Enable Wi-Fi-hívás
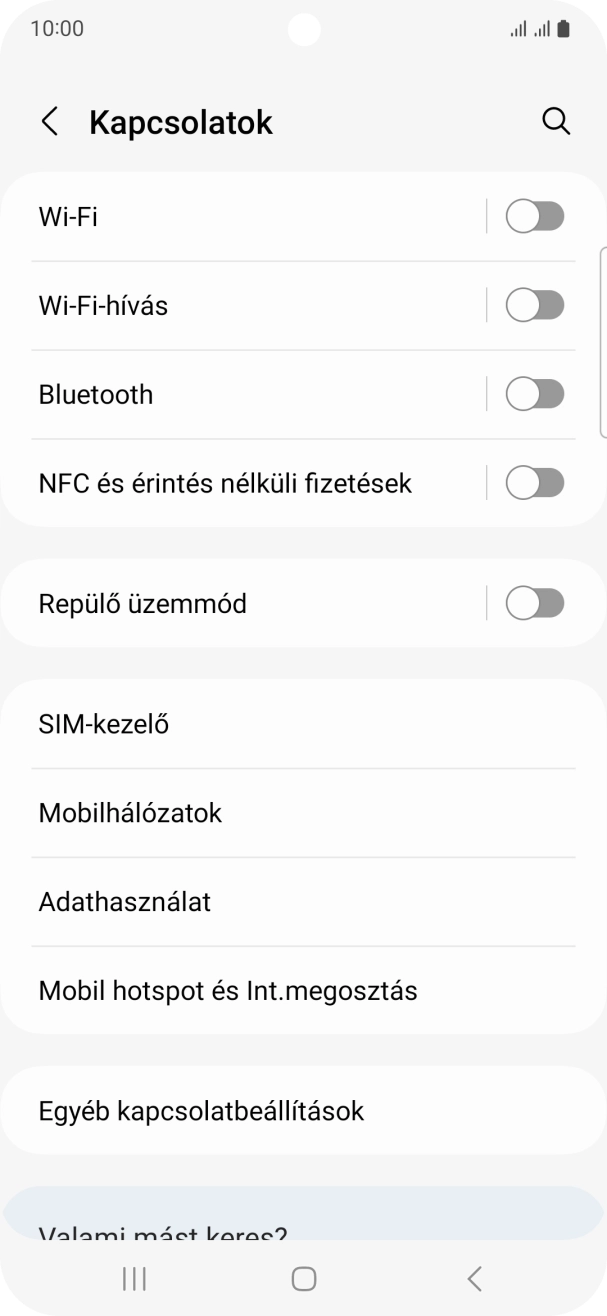The height and width of the screenshot is (1316, 607). click(534, 305)
